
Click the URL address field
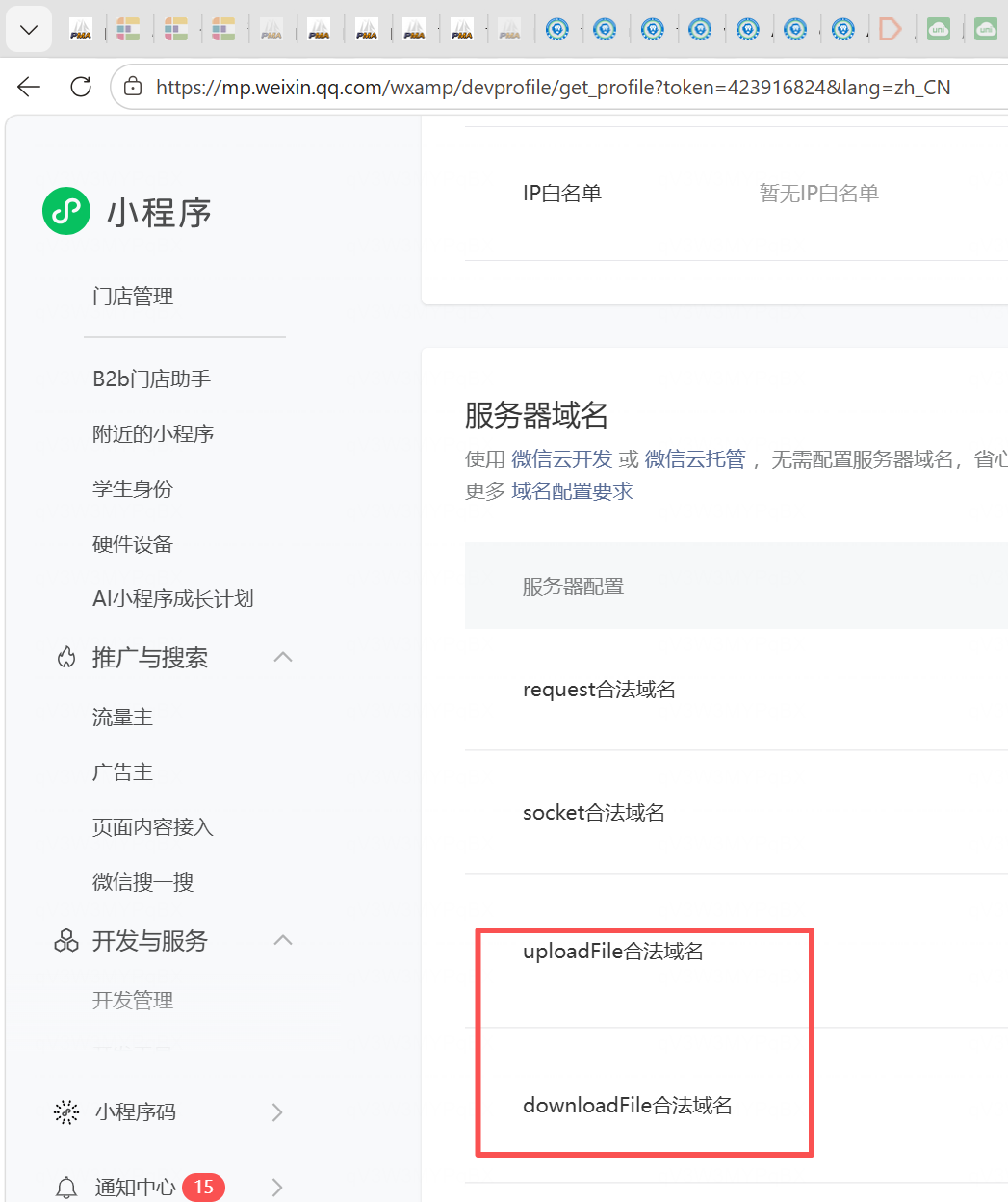pyautogui.click(x=553, y=88)
